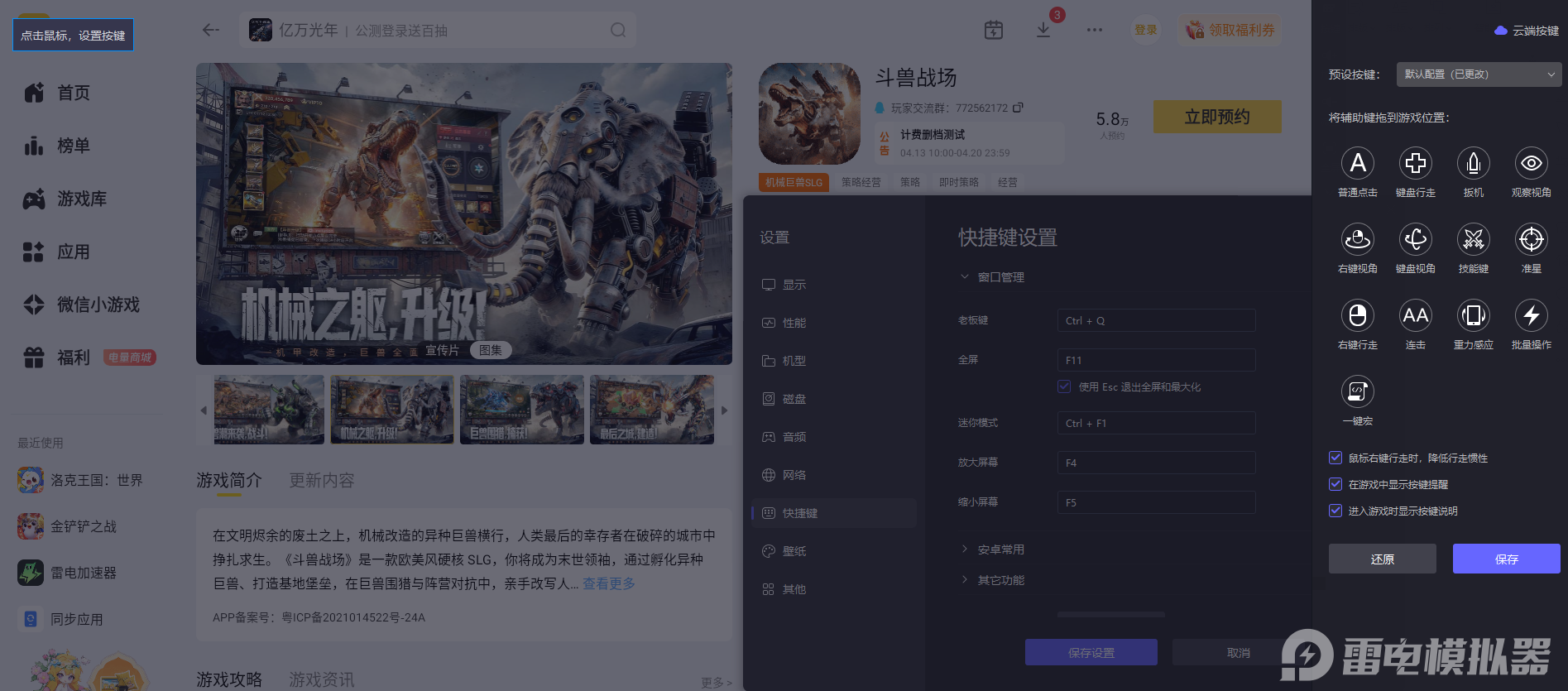Select the 技能键 crossed swords icon
Screen dimensions: 1568x691
pyautogui.click(x=1474, y=239)
